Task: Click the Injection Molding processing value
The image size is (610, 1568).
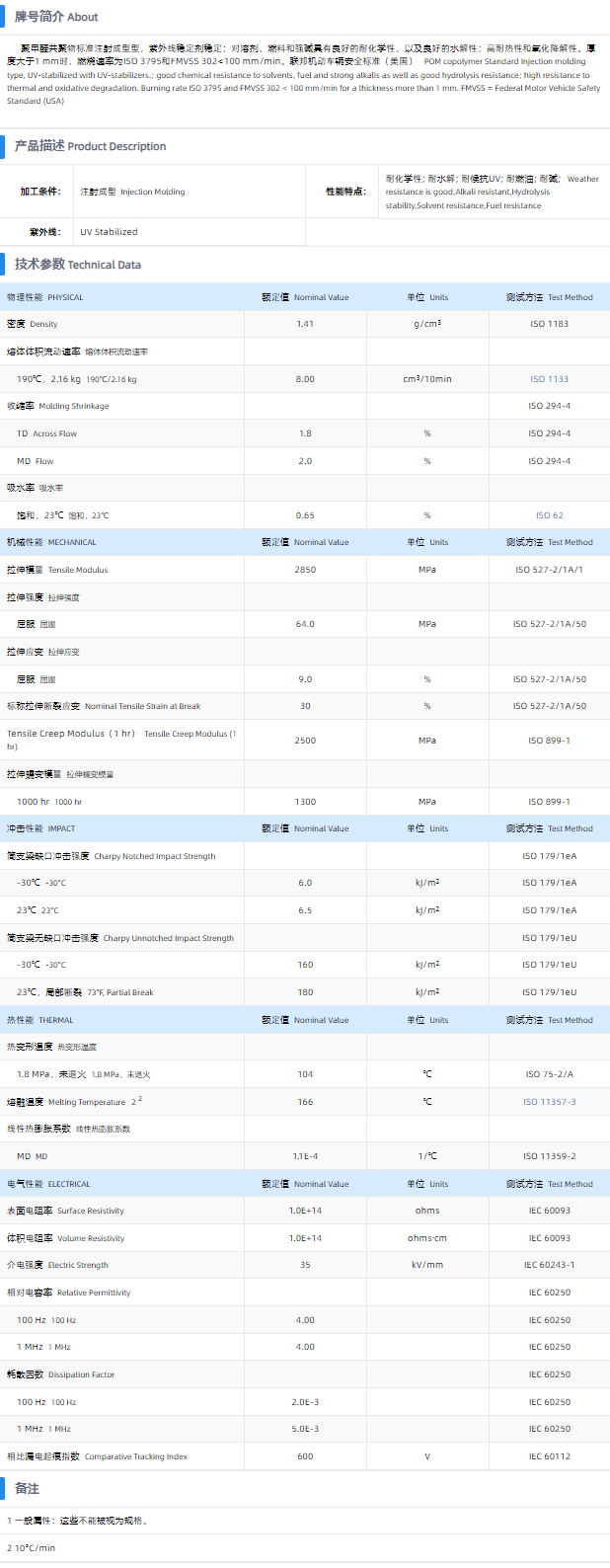Action: tap(132, 192)
